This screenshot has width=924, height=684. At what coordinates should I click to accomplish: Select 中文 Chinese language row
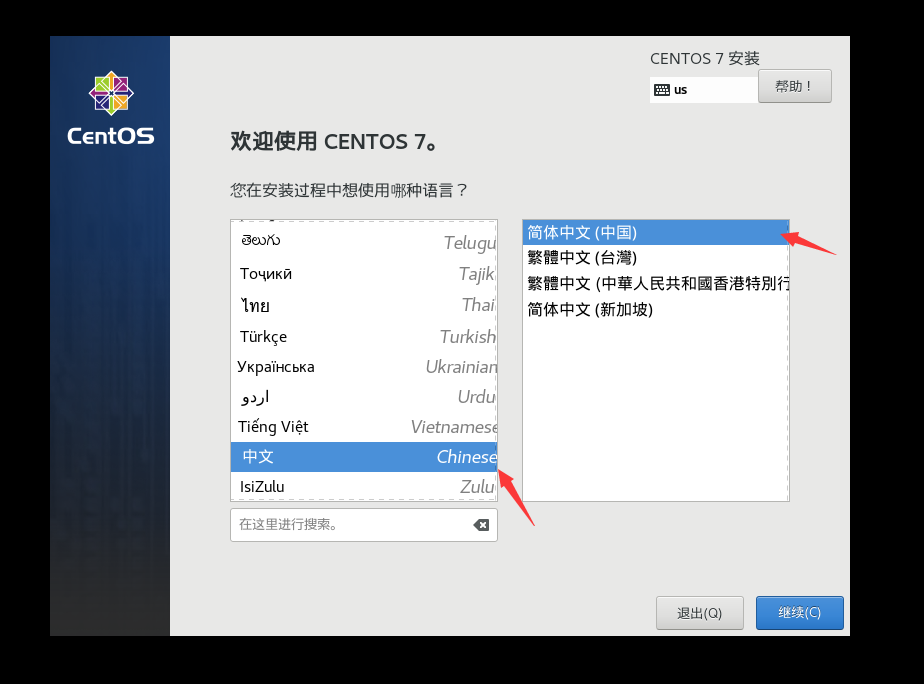pyautogui.click(x=364, y=457)
